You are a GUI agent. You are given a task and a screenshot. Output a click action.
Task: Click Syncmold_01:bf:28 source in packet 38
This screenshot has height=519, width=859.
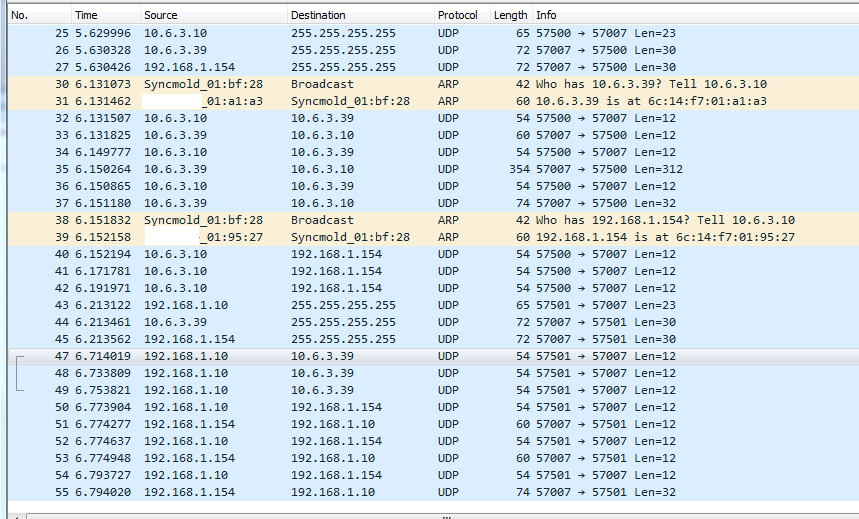click(203, 220)
